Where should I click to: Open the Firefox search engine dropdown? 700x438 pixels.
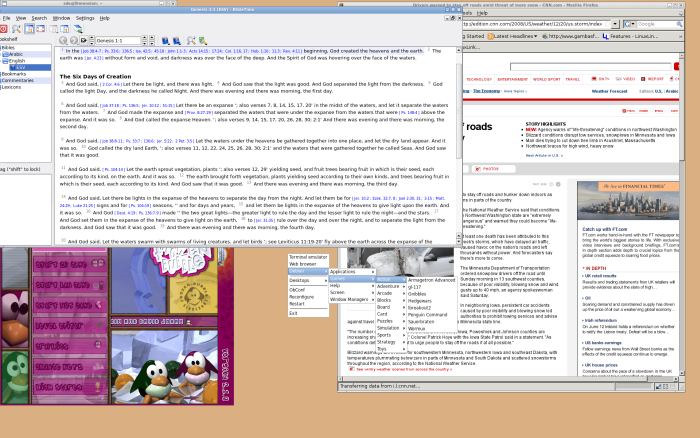pyautogui.click(x=629, y=24)
